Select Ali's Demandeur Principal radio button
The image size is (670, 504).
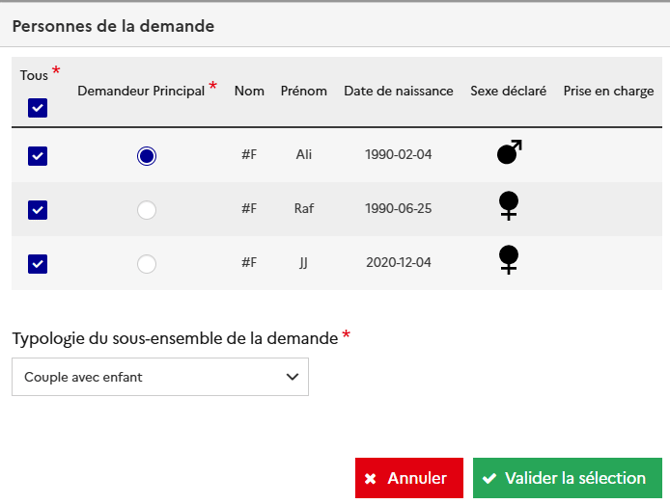click(x=147, y=156)
